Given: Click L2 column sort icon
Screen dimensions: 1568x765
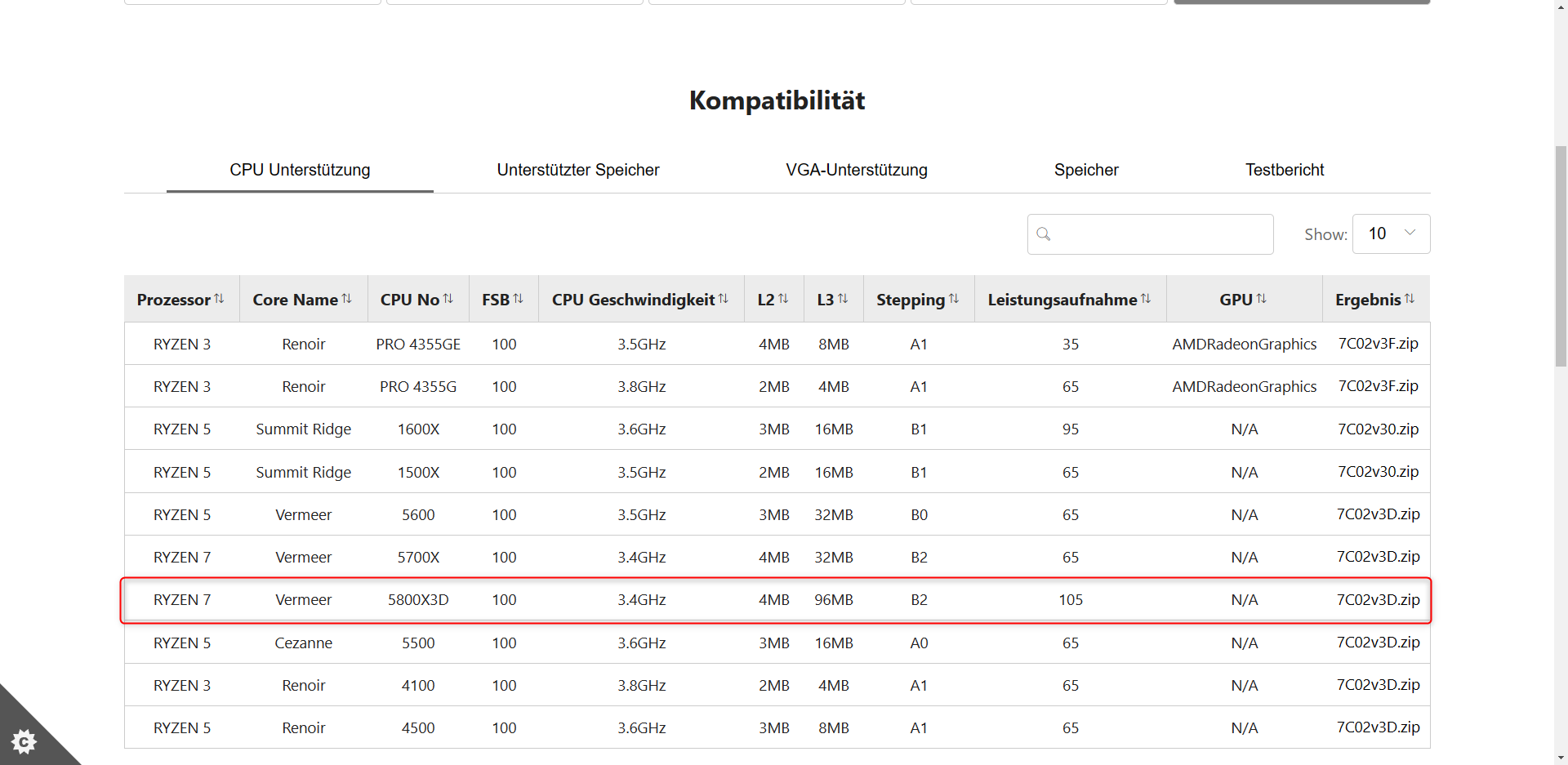Looking at the screenshot, I should (783, 299).
